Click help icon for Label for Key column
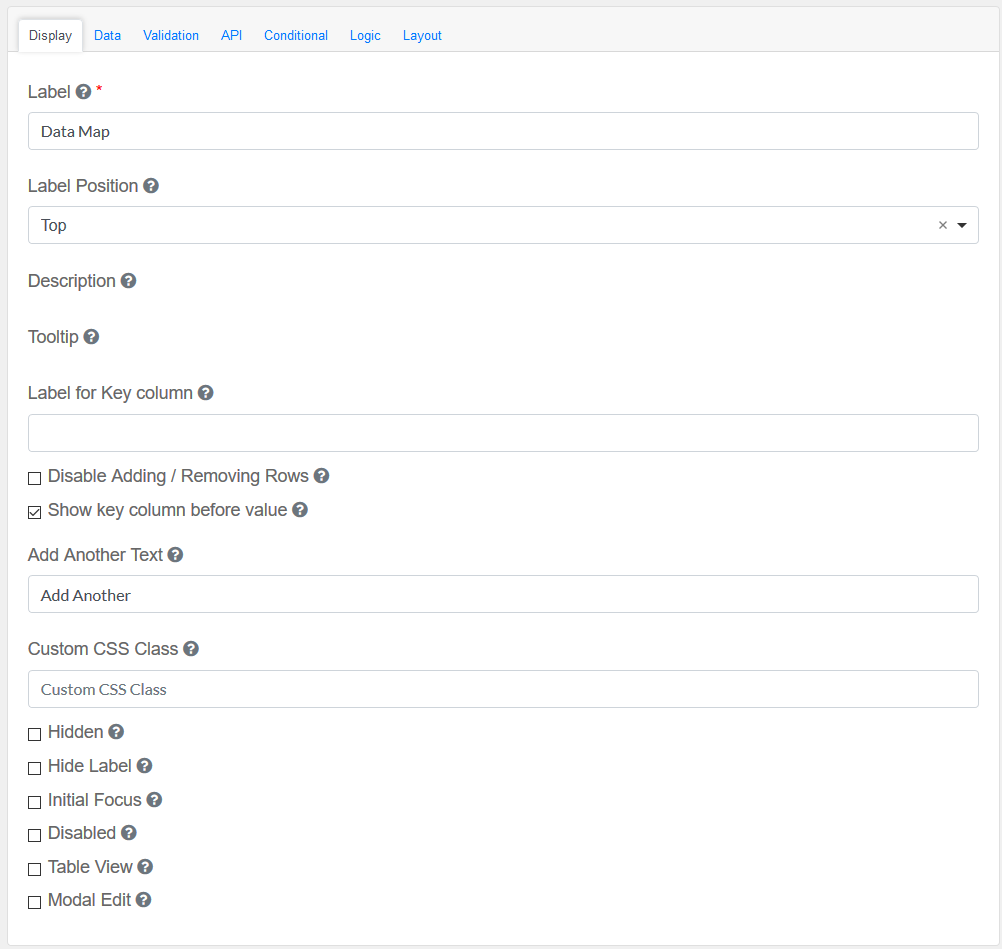1002x949 pixels. click(205, 393)
